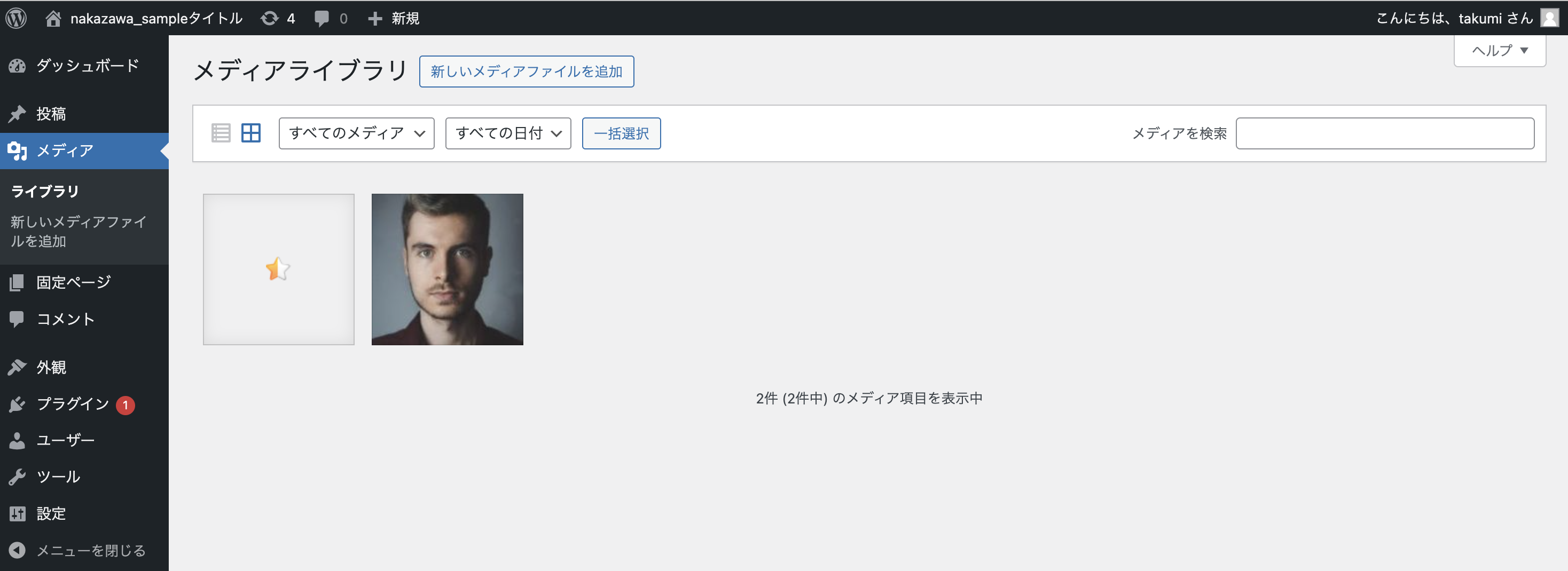Viewport: 1568px width, 571px height.
Task: Click the 新規 plus button in admin bar
Action: tap(393, 18)
